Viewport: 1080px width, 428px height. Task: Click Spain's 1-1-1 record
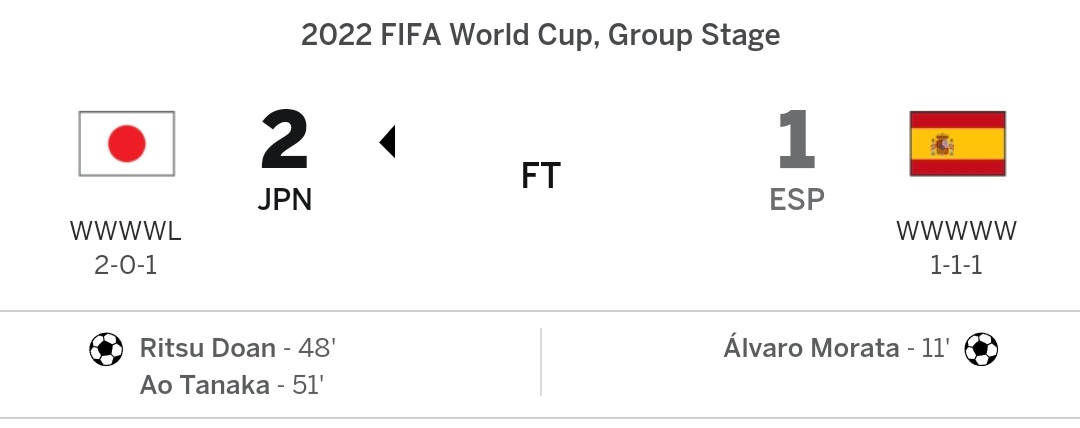pos(956,265)
